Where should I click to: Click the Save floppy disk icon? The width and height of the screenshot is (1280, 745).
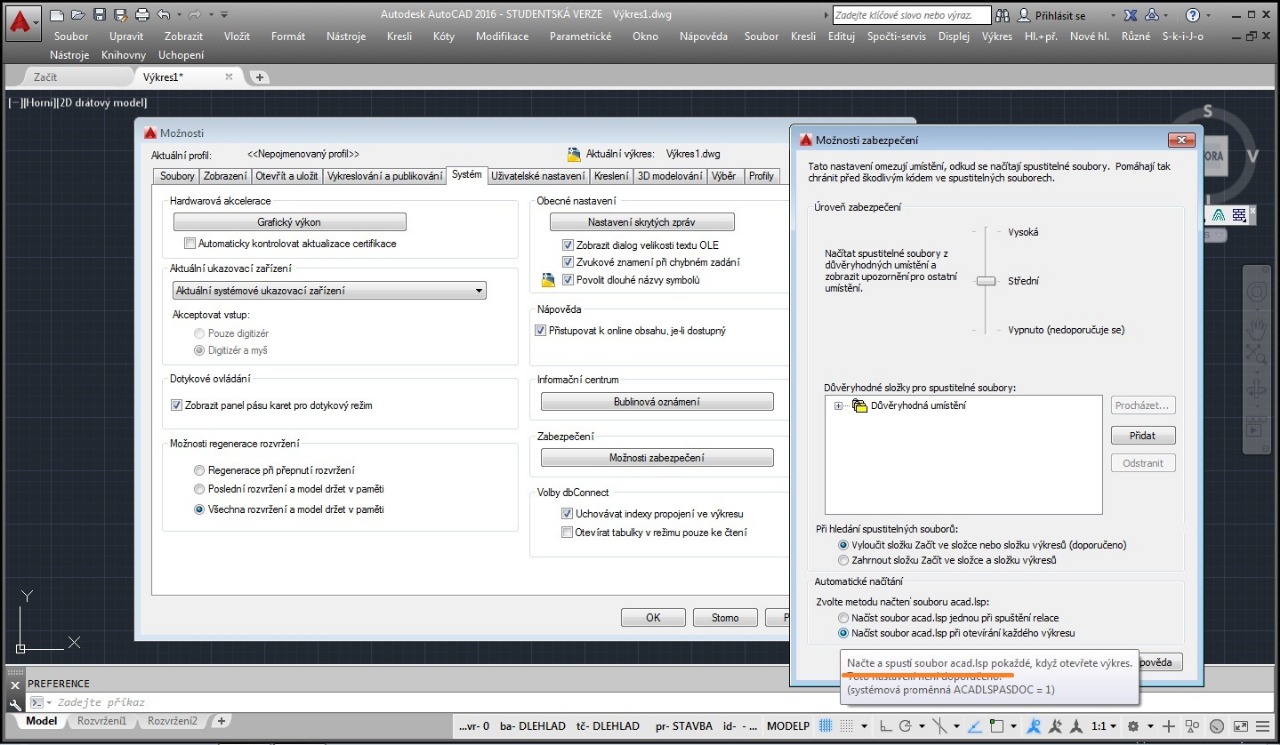pos(99,15)
